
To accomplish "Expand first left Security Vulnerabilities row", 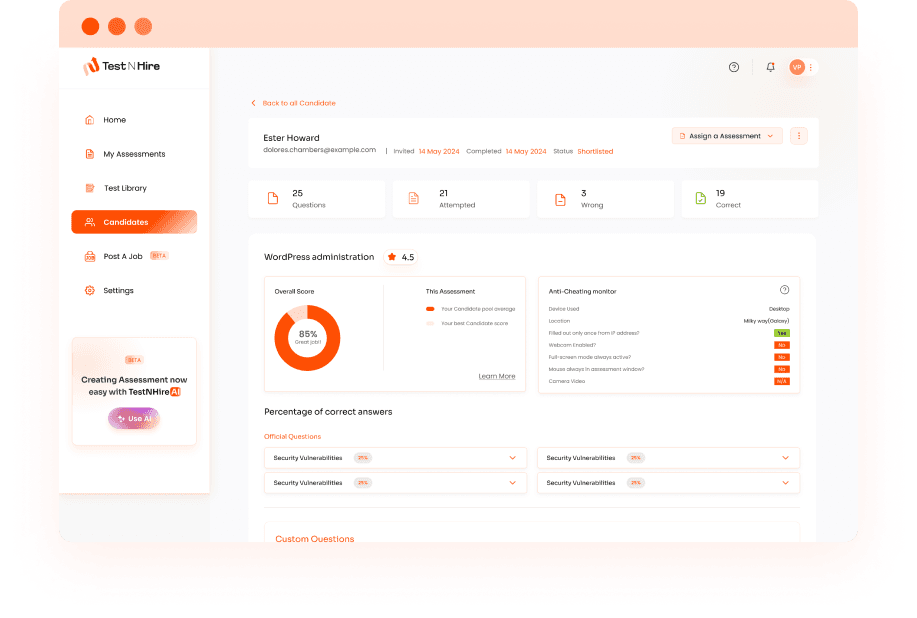I will click(395, 458).
